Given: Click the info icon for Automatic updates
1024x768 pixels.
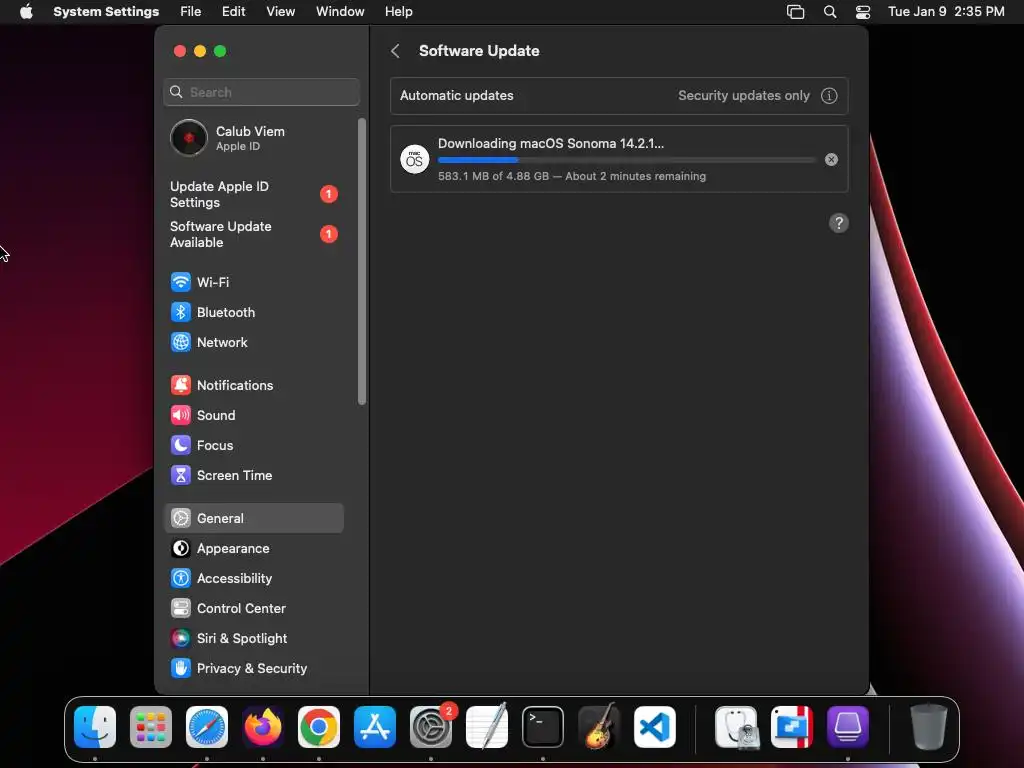Looking at the screenshot, I should [x=829, y=95].
